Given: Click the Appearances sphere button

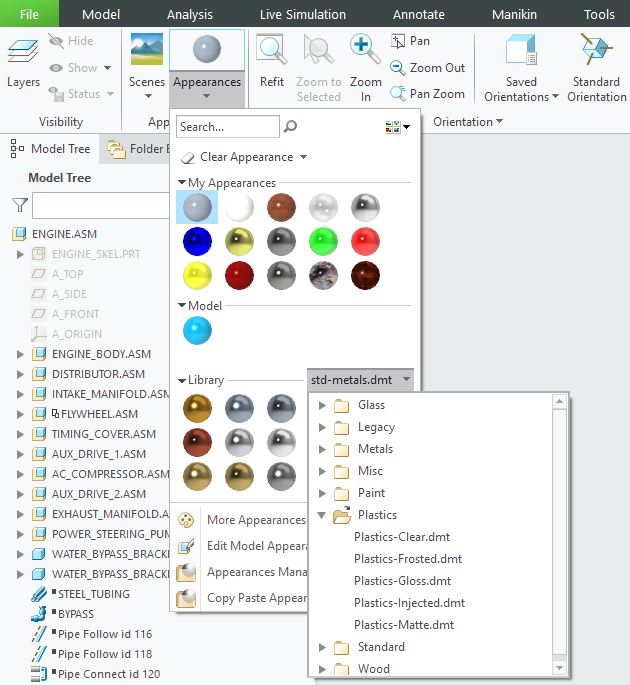Looking at the screenshot, I should point(207,49).
